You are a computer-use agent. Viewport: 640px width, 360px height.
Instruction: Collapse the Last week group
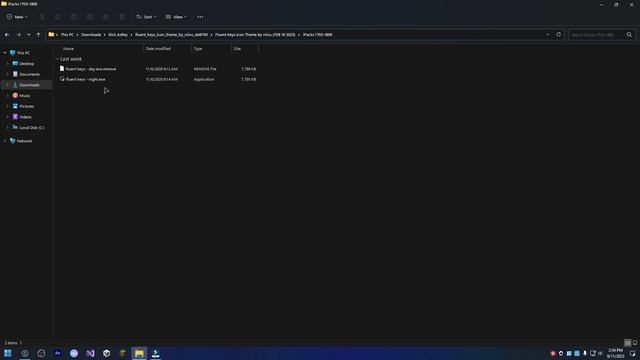pyautogui.click(x=57, y=59)
